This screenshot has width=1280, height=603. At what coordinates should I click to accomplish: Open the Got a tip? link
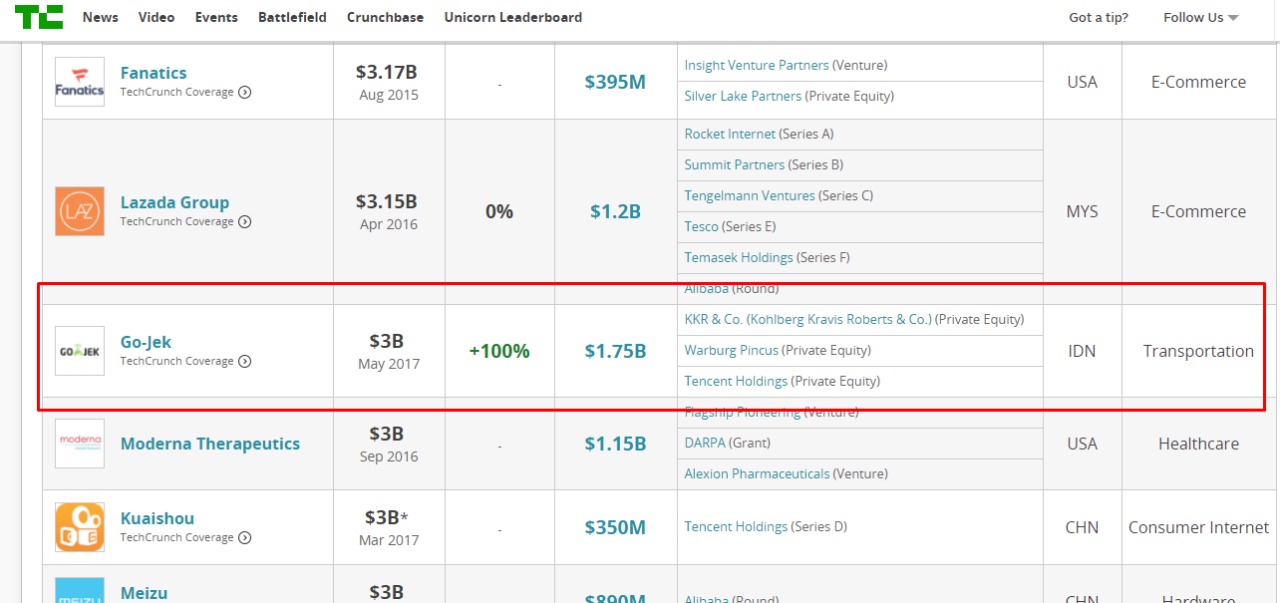(x=1098, y=17)
